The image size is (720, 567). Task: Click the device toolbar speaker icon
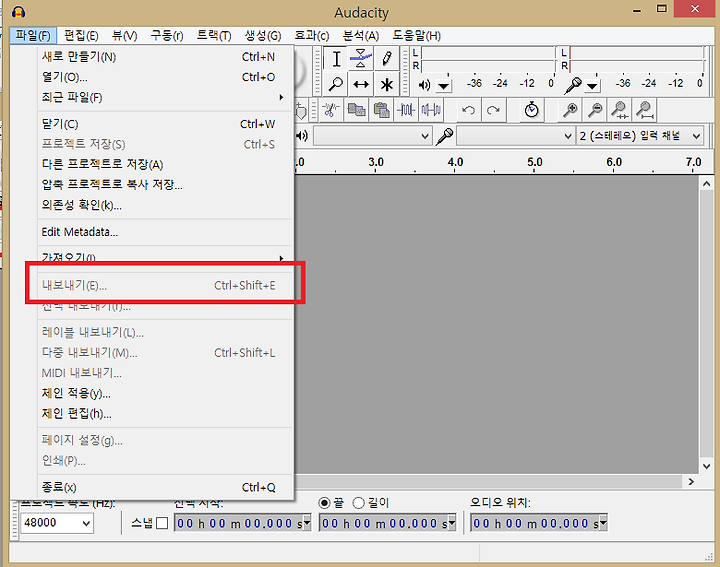tap(302, 136)
